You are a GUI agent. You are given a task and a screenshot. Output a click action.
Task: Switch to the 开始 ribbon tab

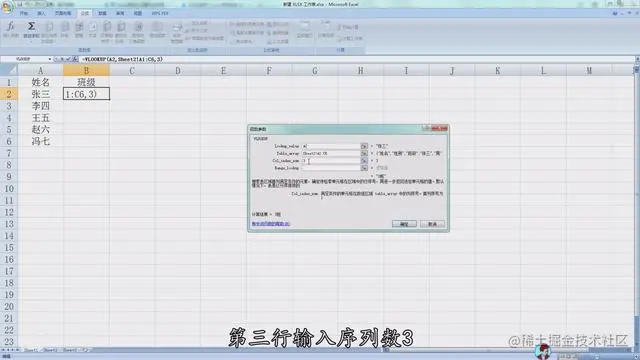pos(24,13)
